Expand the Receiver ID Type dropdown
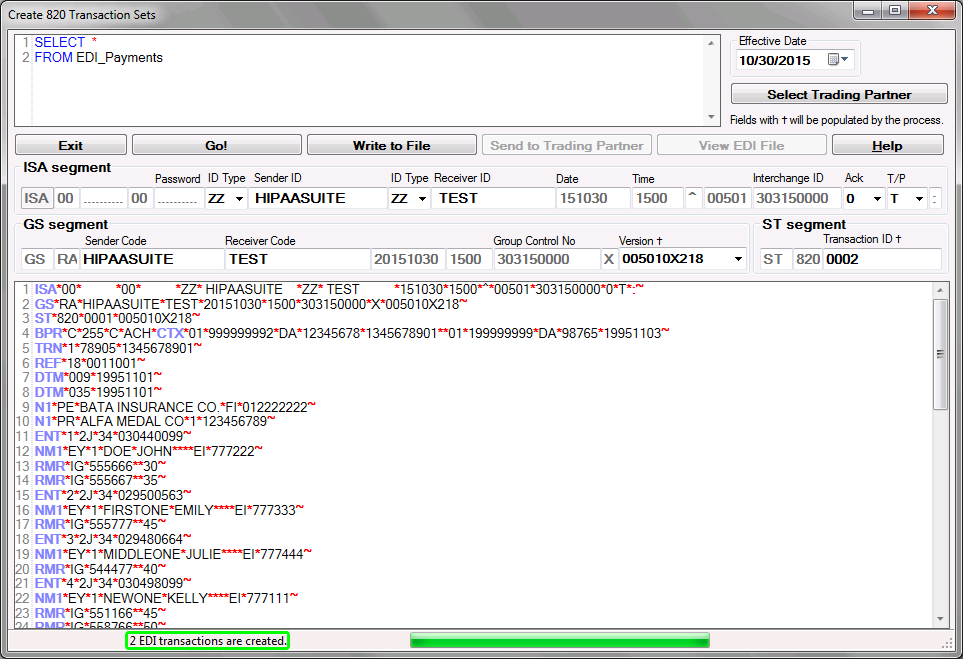 tap(422, 199)
